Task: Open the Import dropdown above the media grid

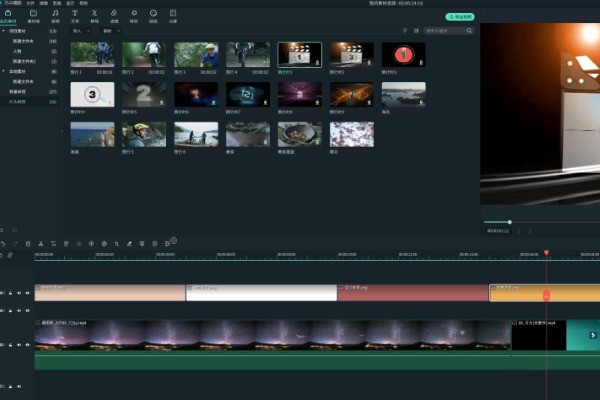Action: [x=80, y=31]
